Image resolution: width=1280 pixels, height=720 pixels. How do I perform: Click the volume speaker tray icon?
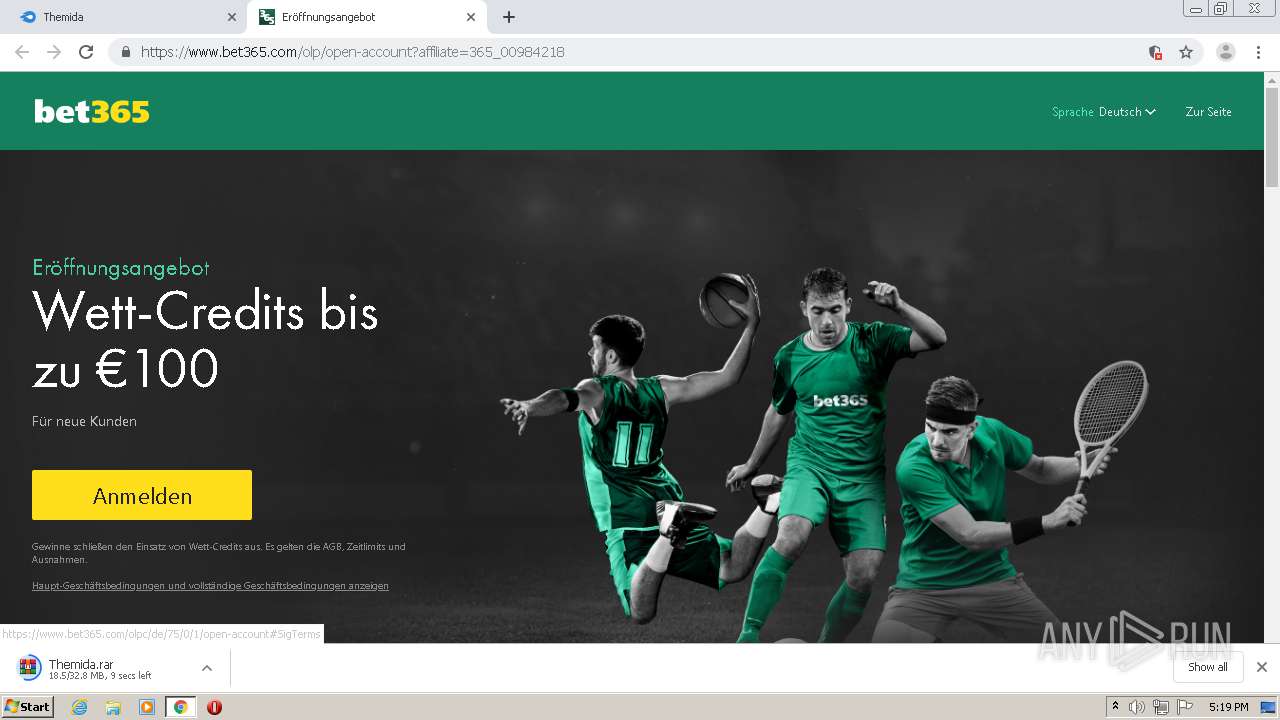point(1137,707)
